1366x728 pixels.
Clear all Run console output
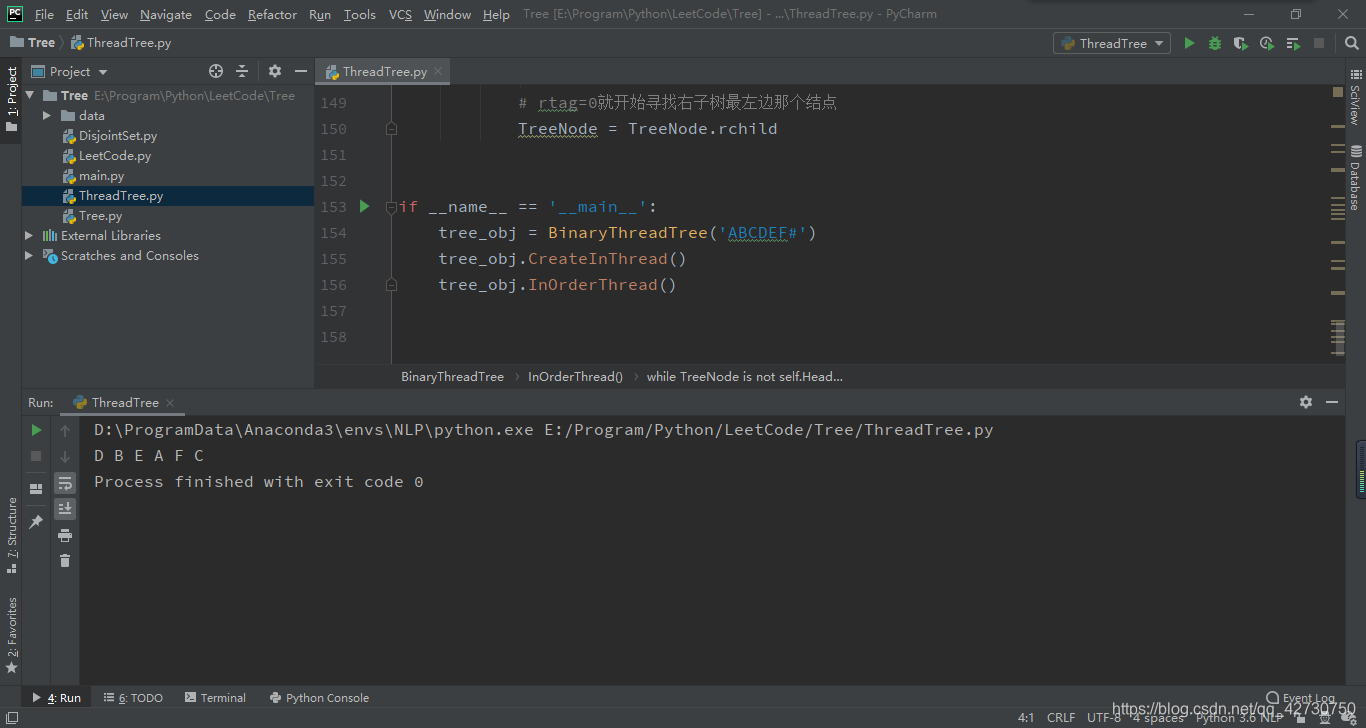click(x=65, y=561)
